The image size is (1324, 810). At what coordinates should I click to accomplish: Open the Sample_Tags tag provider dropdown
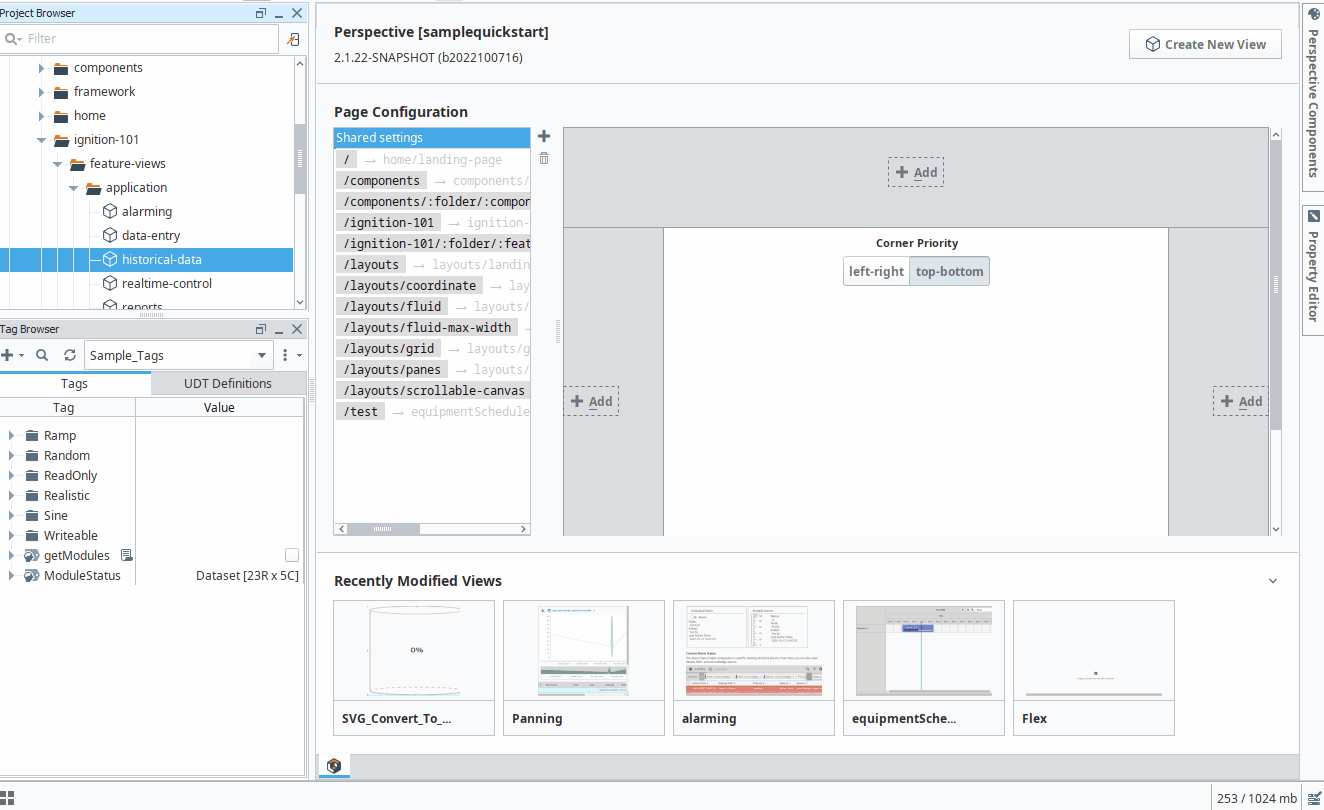(261, 354)
